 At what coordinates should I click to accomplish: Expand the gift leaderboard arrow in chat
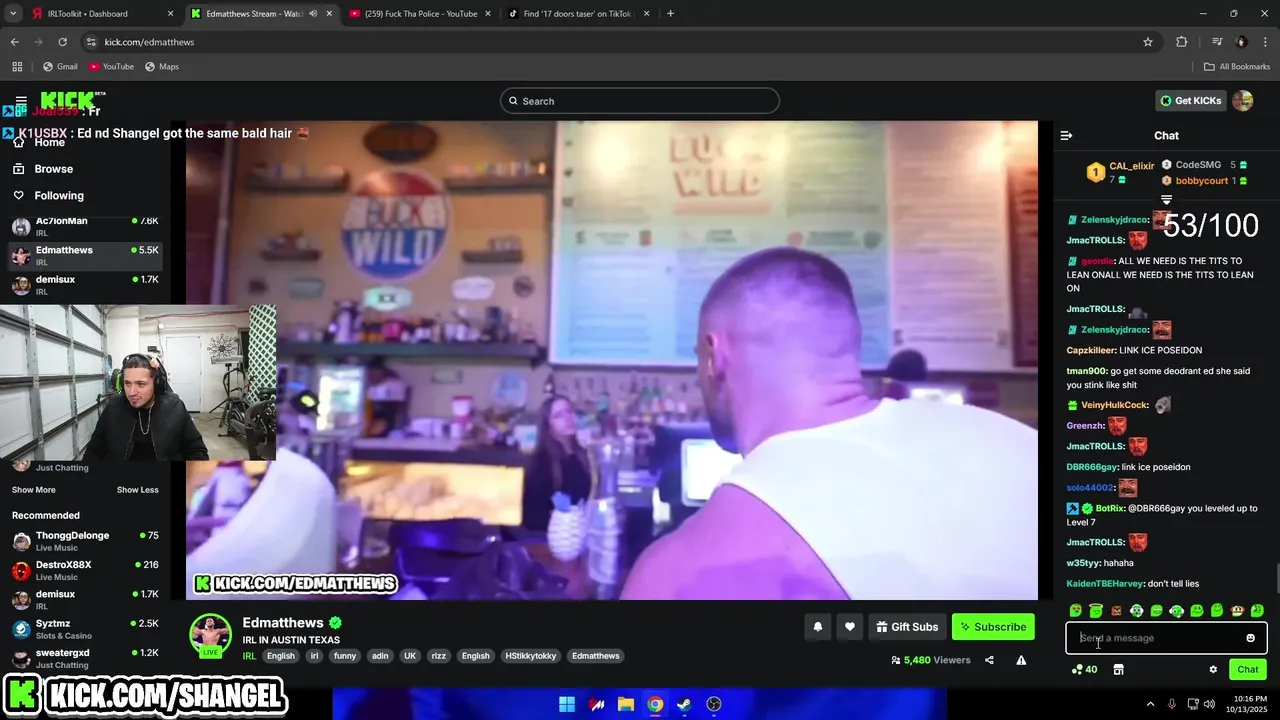[1166, 200]
